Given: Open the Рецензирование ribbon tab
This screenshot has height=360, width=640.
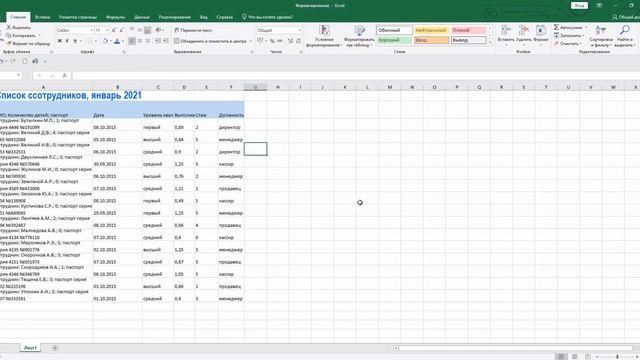Looking at the screenshot, I should [175, 17].
